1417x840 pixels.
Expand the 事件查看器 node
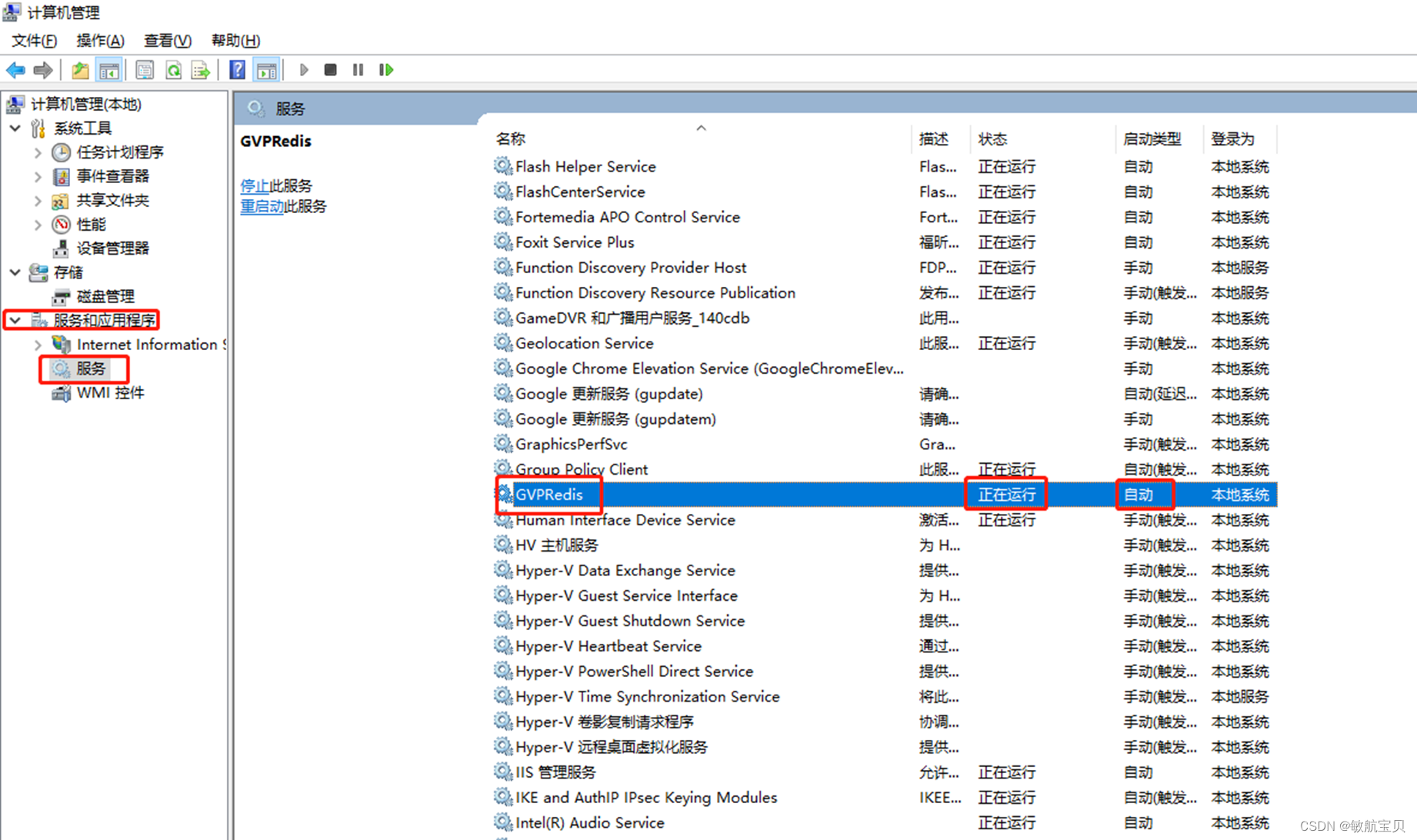[38, 176]
